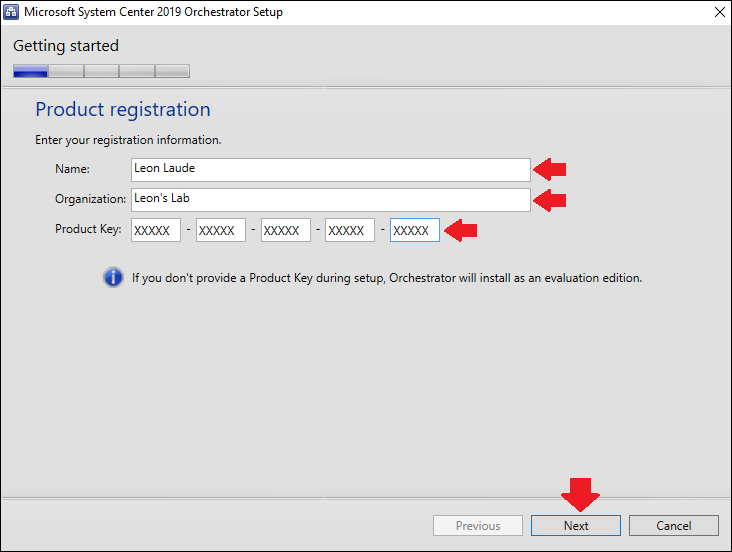
Task: Select the third Product Key box
Action: click(286, 230)
